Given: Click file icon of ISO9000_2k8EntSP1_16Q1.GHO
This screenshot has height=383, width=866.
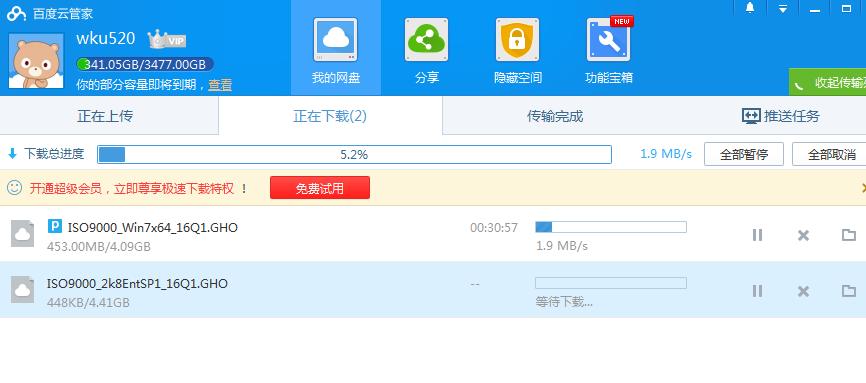Looking at the screenshot, I should coord(23,289).
